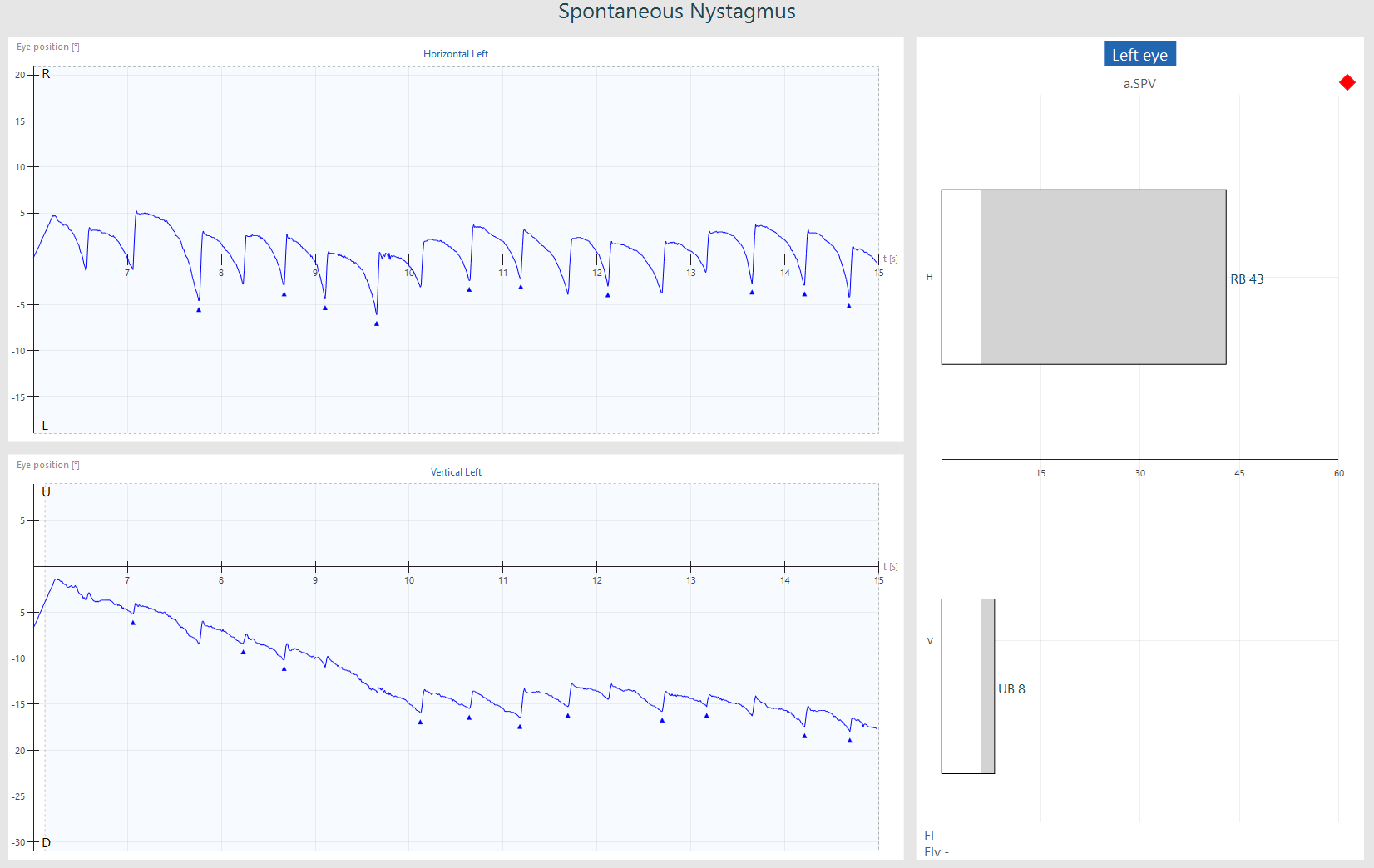Click the '20' tick on Horizontal chart axis
The image size is (1374, 868).
point(20,75)
